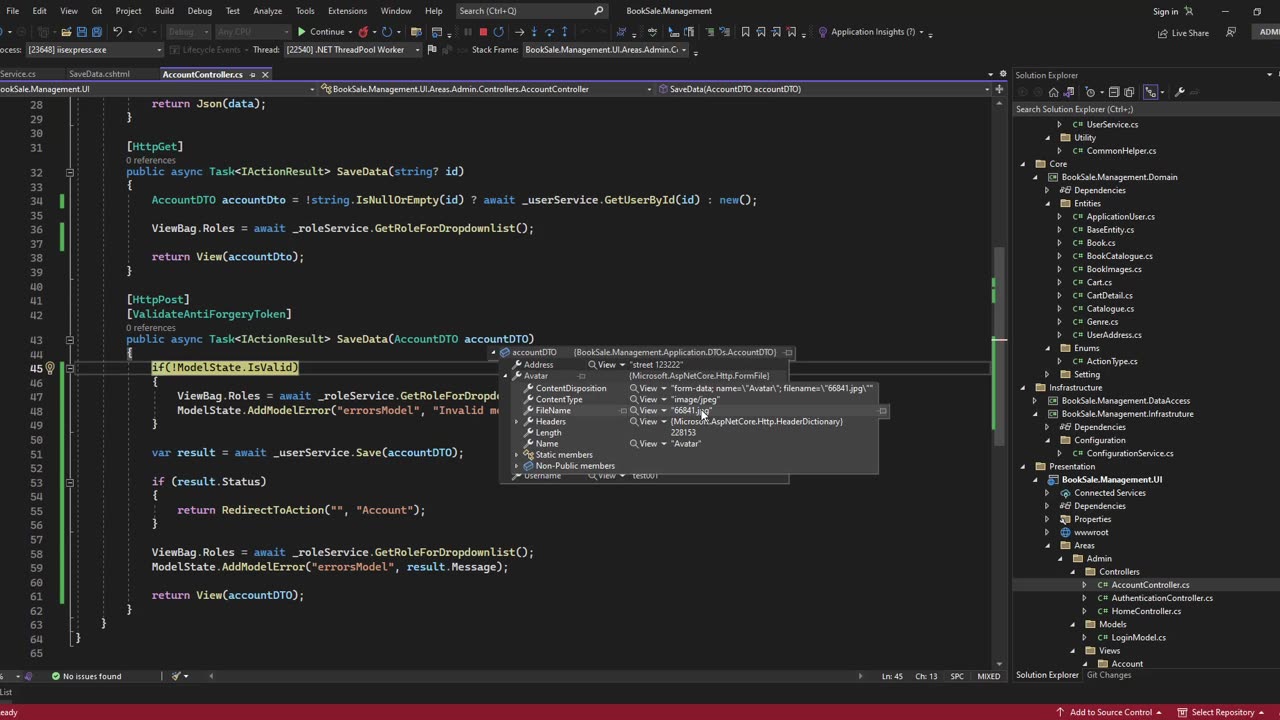Click the Step Out icon

[x=564, y=32]
